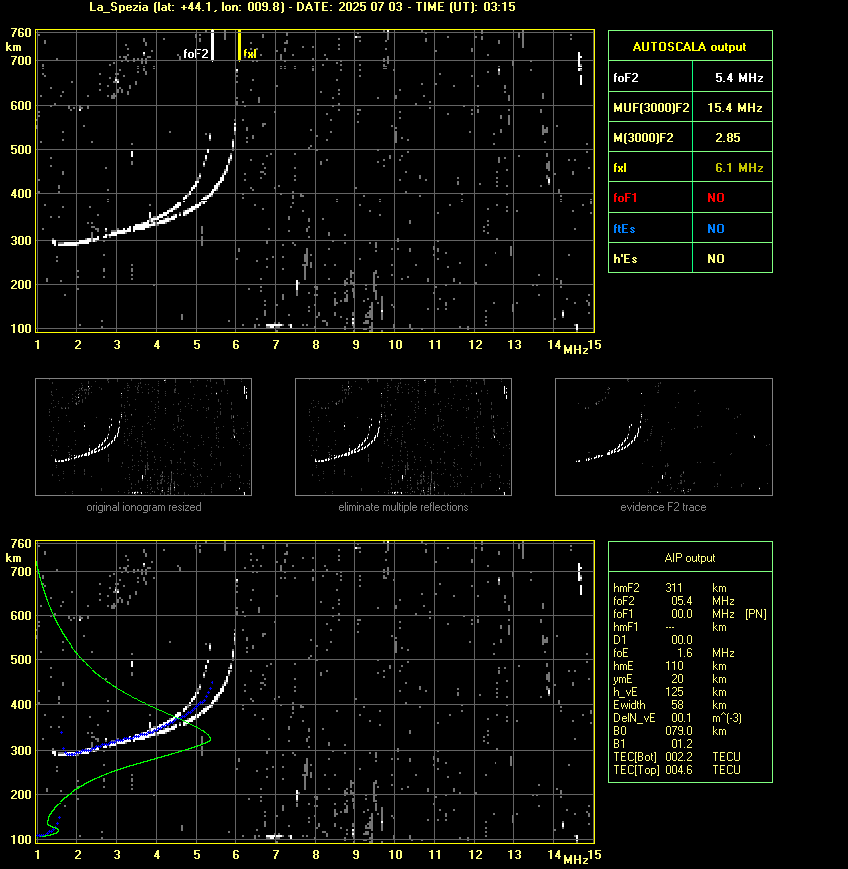Click the 760 km axis label, top ionogram
Viewport: 848px width, 869px height.
tap(21, 33)
